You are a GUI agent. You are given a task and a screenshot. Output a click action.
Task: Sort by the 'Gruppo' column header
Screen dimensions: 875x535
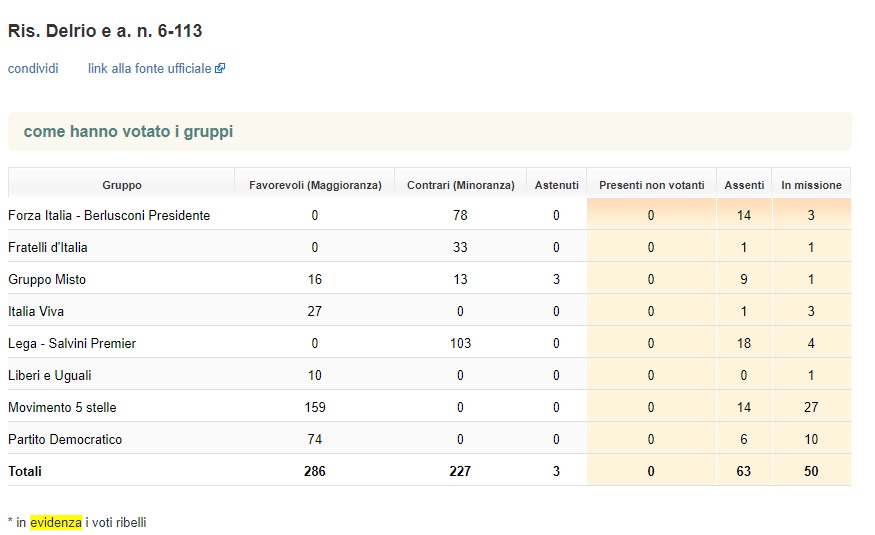point(122,185)
